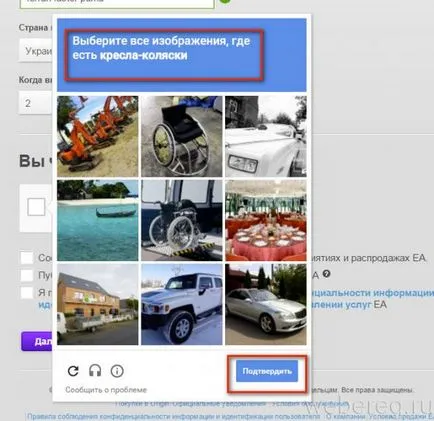Image resolution: width=434 pixels, height=421 pixels.
Task: Select the banquet tables image tile
Action: point(266,220)
